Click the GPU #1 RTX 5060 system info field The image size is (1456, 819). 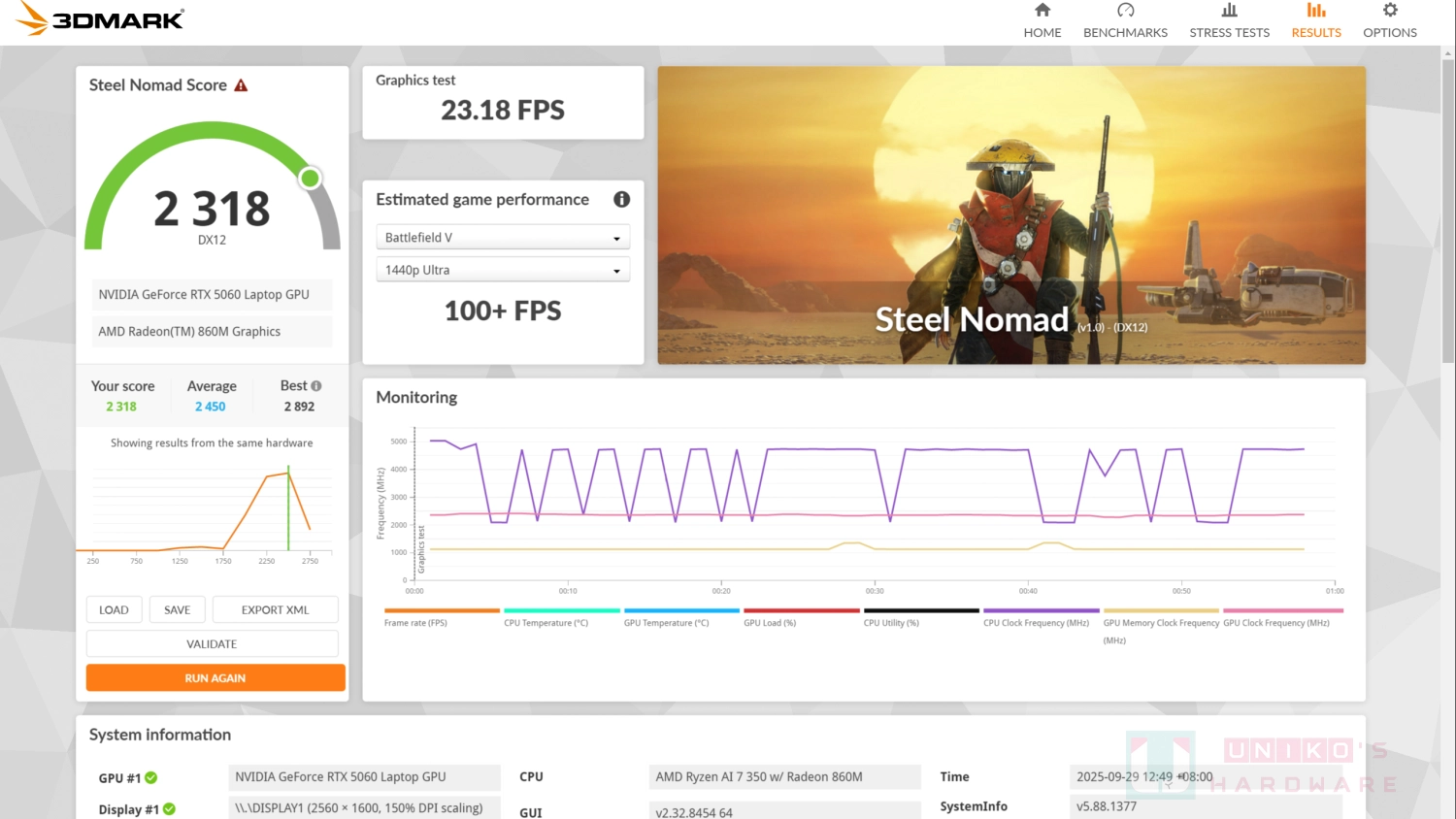[x=365, y=776]
